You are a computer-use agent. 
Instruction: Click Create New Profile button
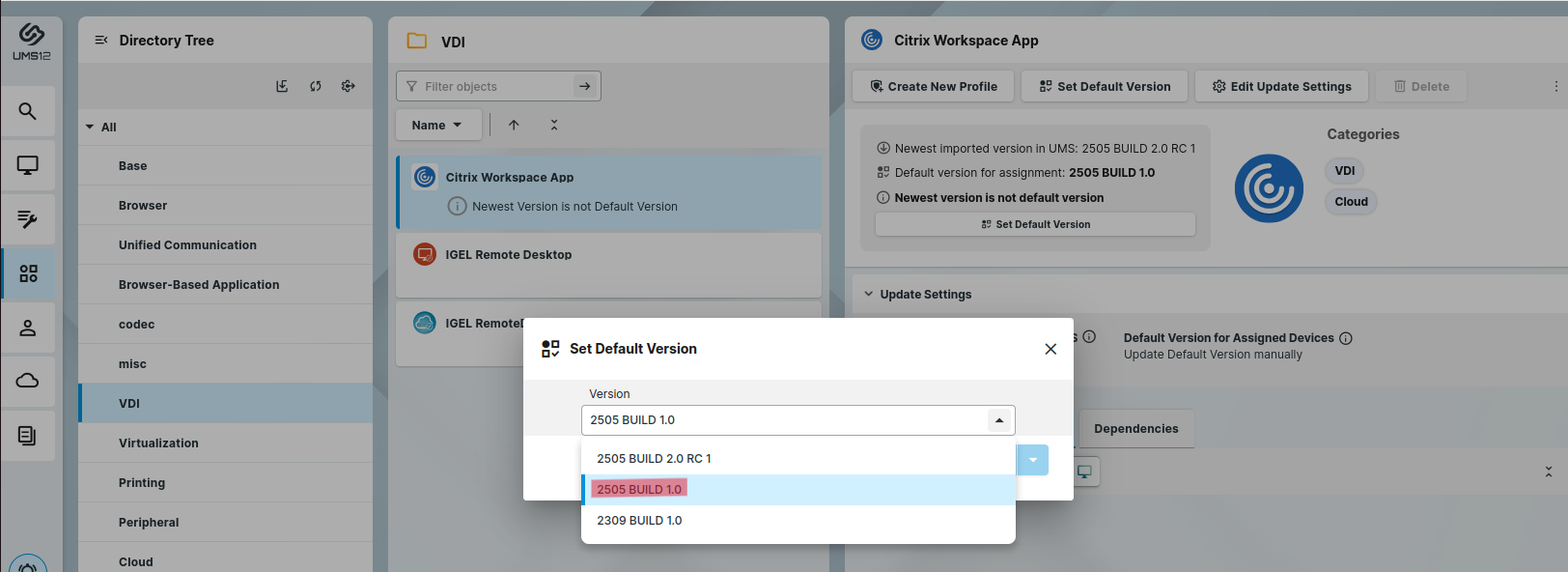(x=933, y=86)
